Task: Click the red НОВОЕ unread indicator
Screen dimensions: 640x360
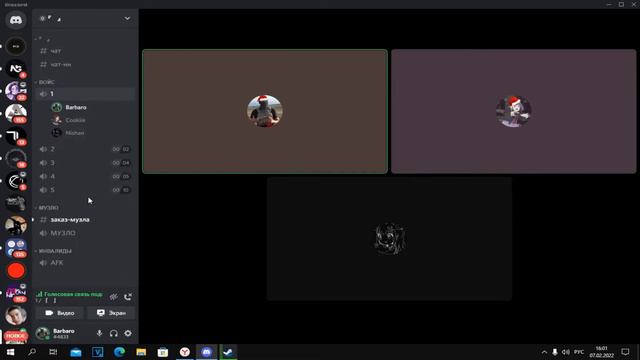Action: point(16,336)
